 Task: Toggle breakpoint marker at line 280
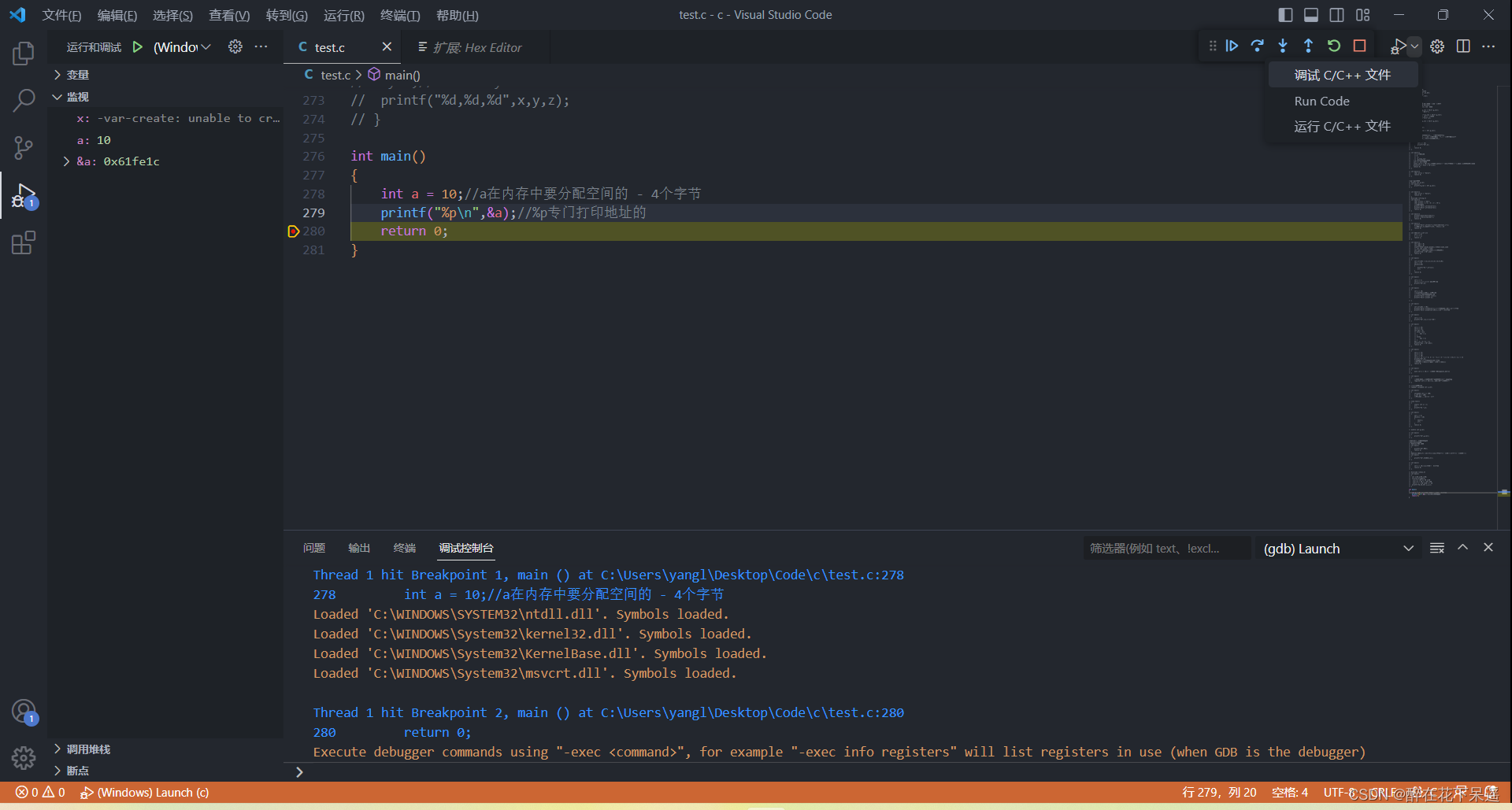(x=293, y=231)
